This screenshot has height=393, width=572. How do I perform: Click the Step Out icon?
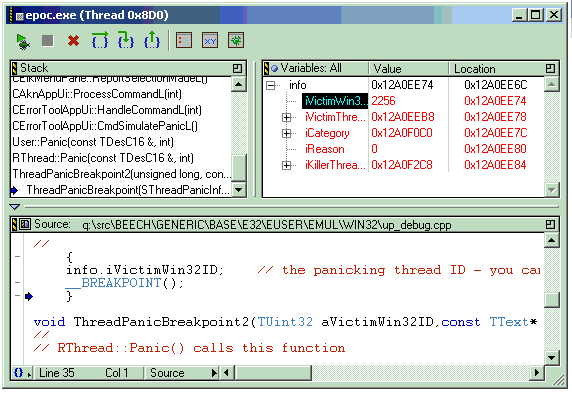152,40
